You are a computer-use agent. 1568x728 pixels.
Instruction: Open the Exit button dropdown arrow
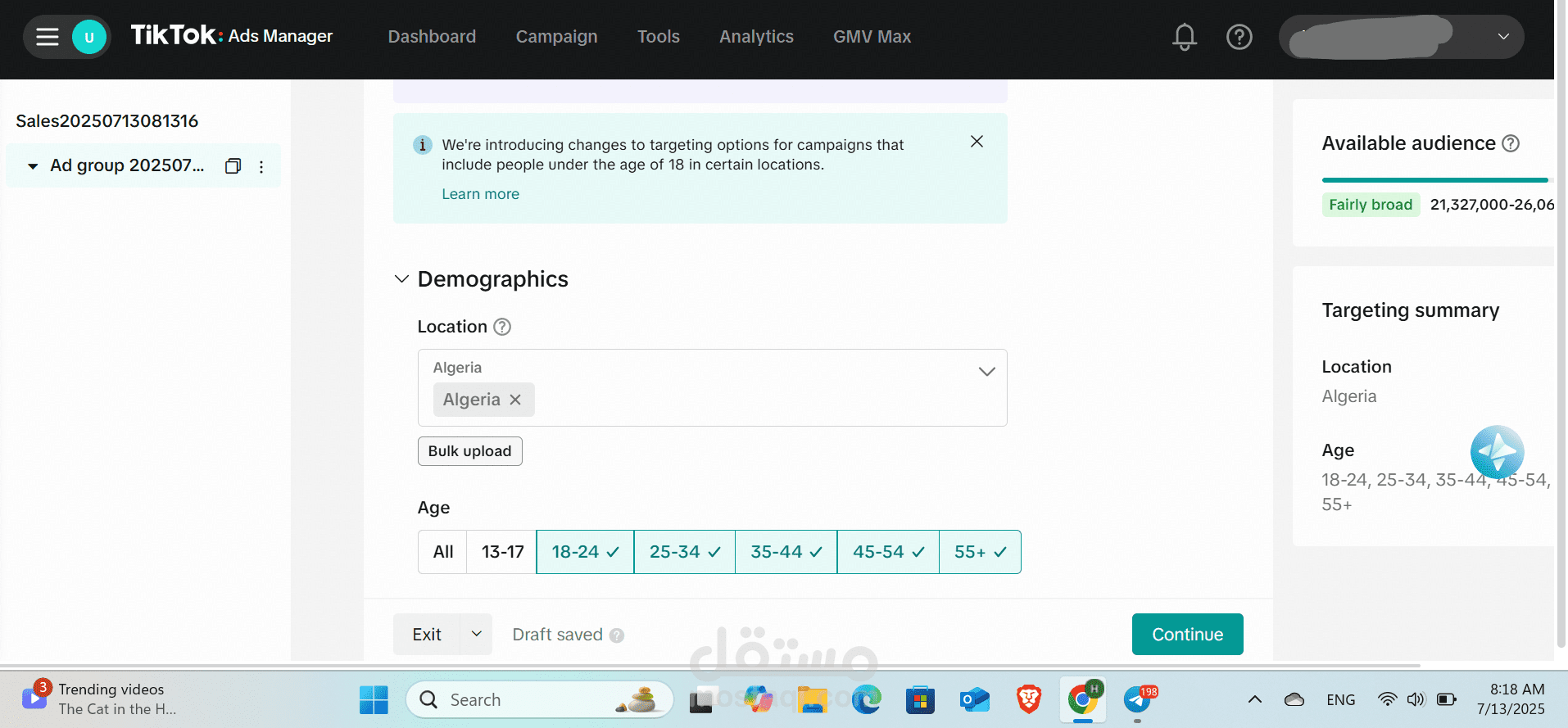[476, 635]
